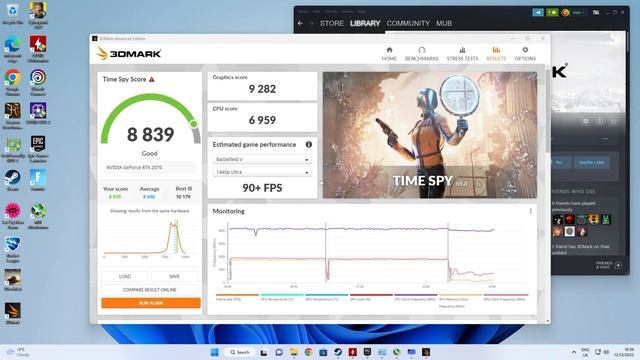Open the Microsoft Edge desktop icon

(x=13, y=49)
